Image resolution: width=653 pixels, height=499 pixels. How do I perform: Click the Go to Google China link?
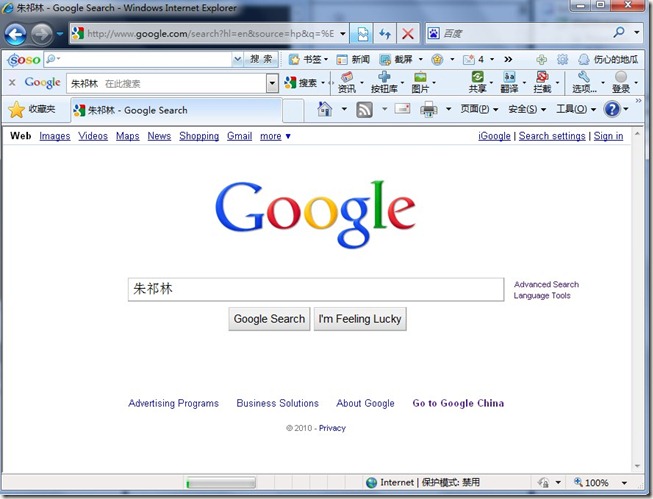pos(458,403)
